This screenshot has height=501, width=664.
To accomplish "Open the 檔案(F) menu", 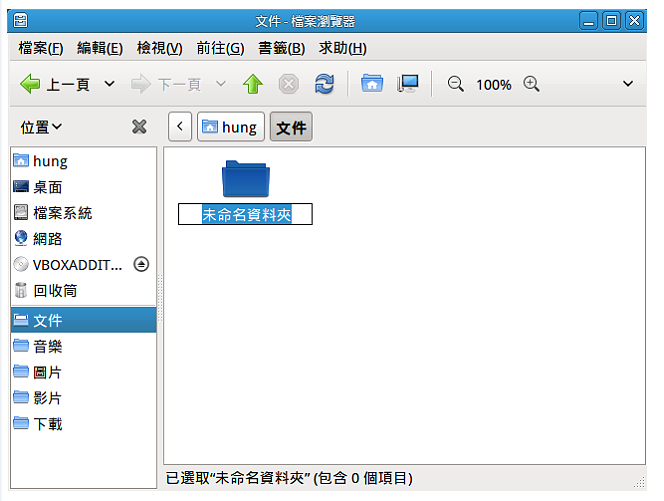I will [x=41, y=48].
